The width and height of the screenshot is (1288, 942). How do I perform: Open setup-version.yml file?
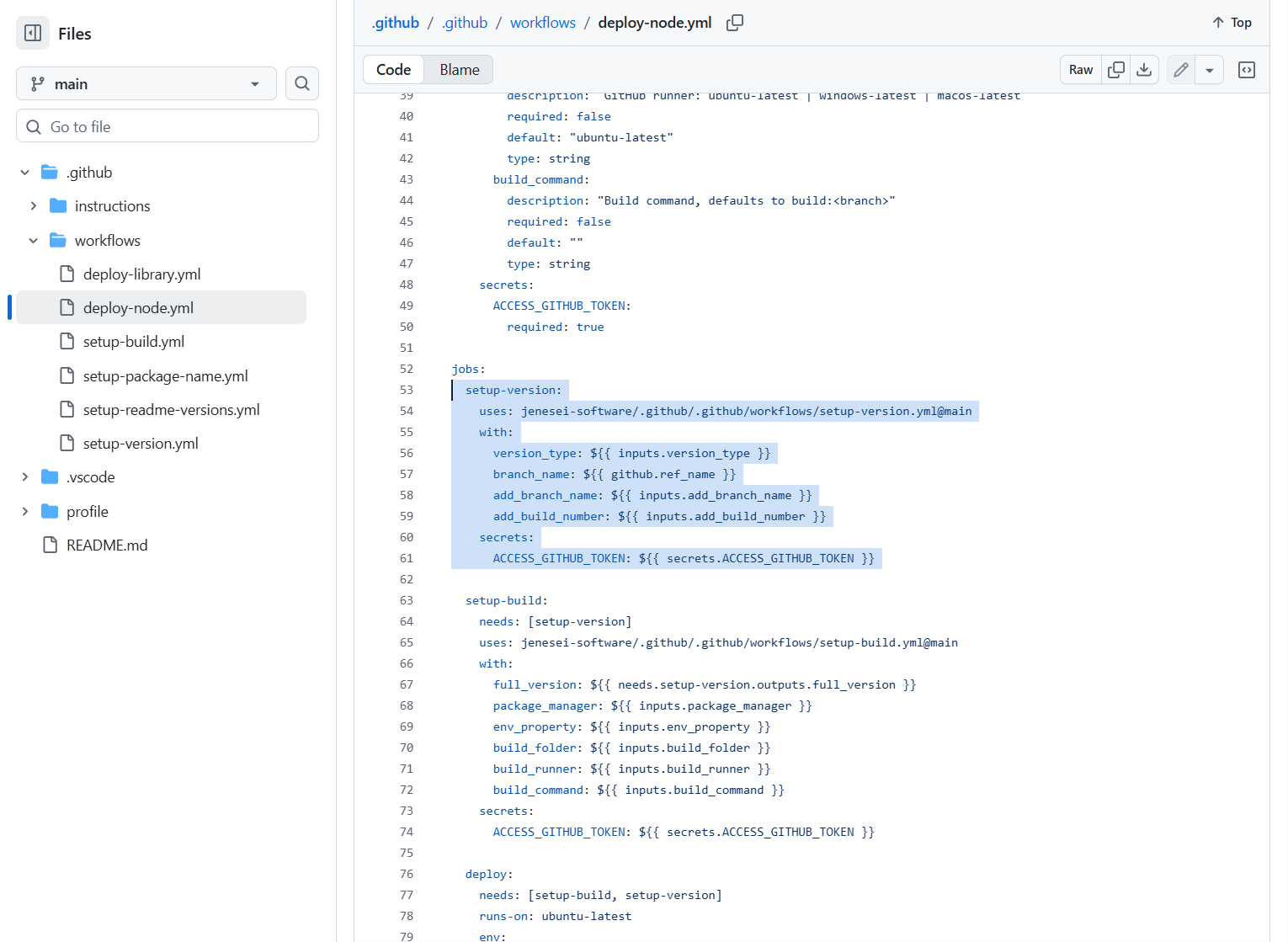coord(141,444)
